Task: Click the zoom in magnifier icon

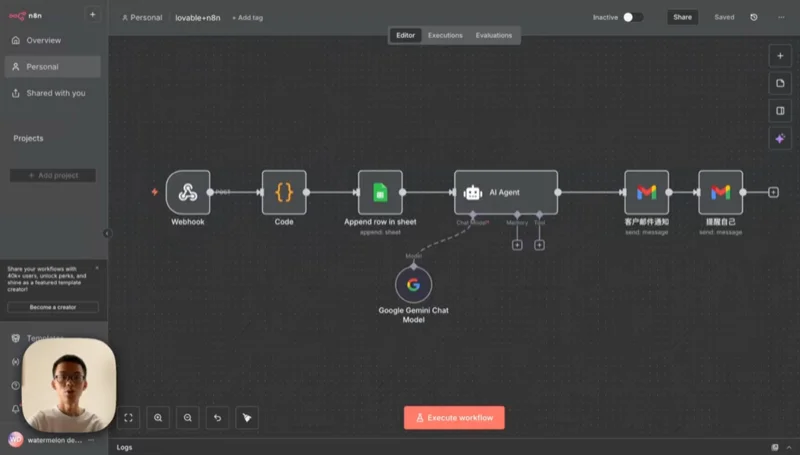Action: (158, 418)
